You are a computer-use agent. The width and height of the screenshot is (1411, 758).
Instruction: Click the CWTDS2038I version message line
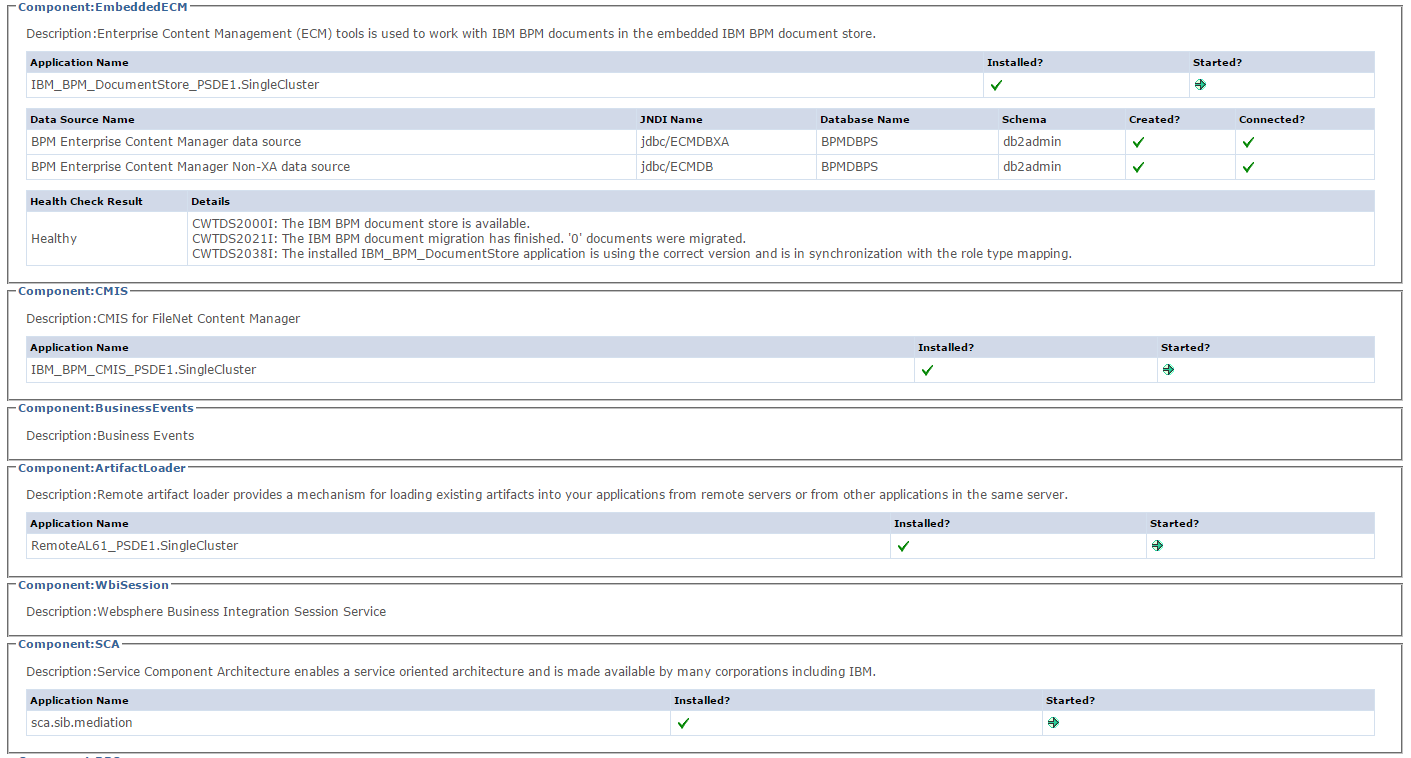pyautogui.click(x=632, y=254)
